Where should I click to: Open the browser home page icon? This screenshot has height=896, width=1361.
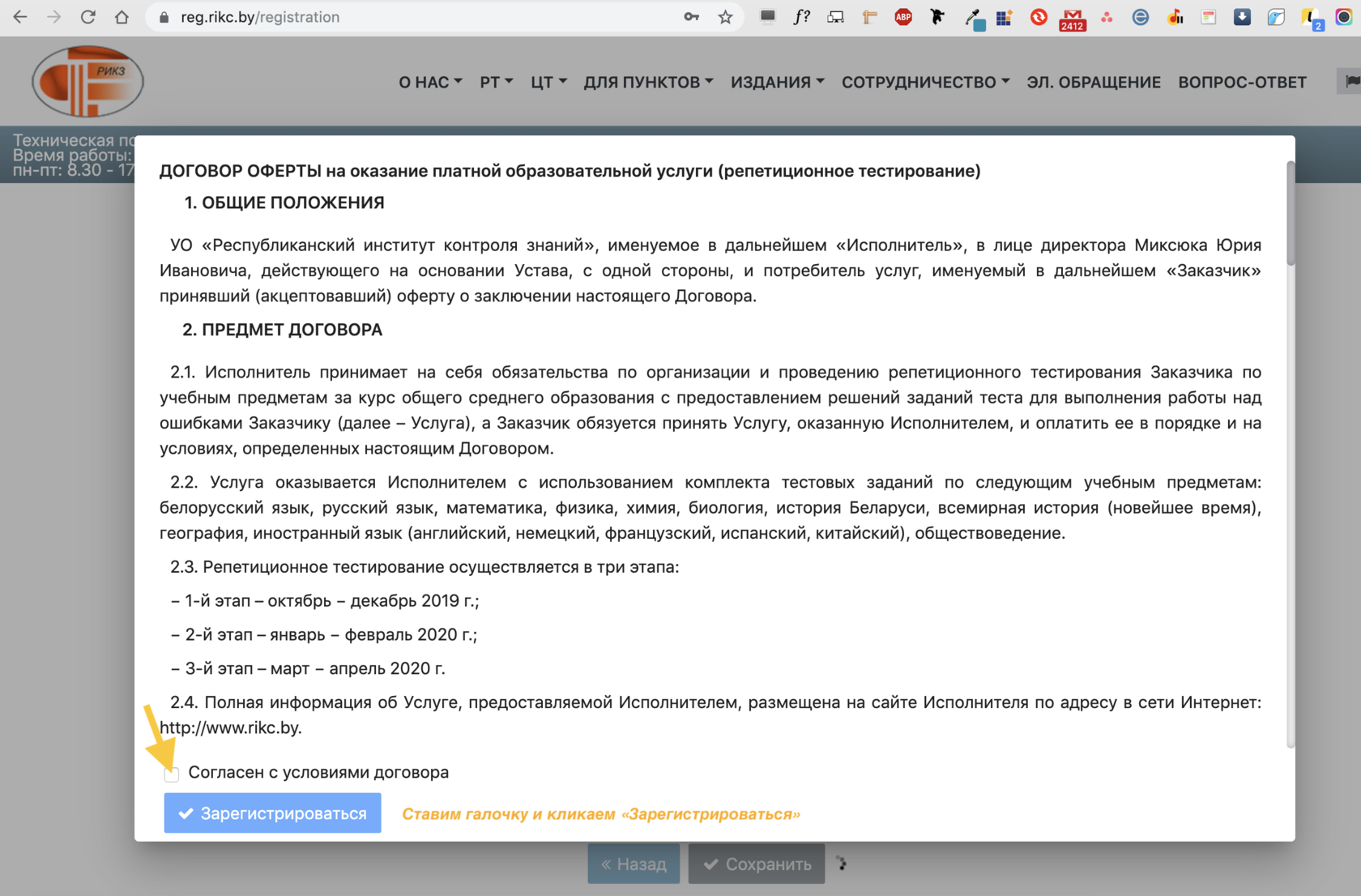tap(122, 17)
